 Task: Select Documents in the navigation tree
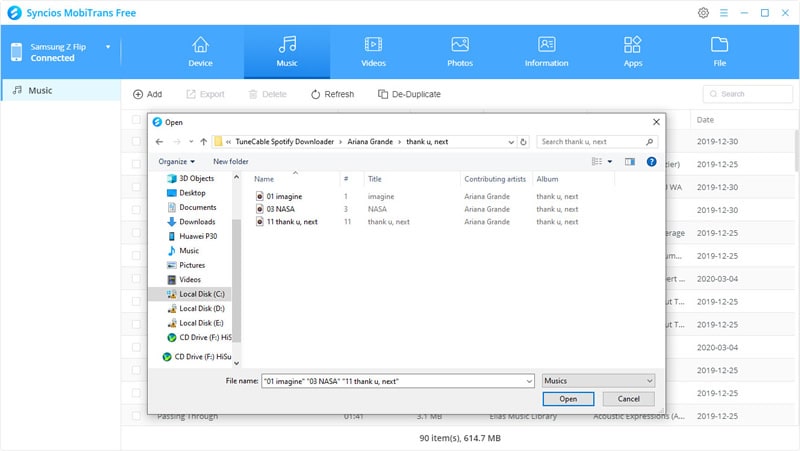click(x=192, y=207)
